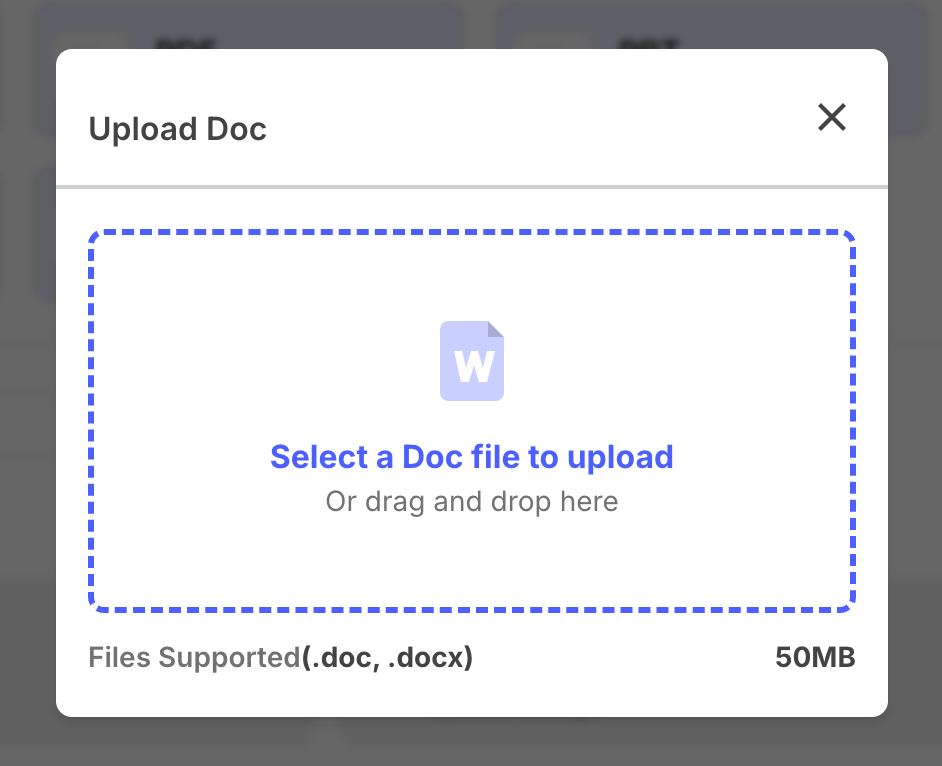Click the horizontal divider under the title
Viewport: 942px width, 766px height.
pos(472,187)
